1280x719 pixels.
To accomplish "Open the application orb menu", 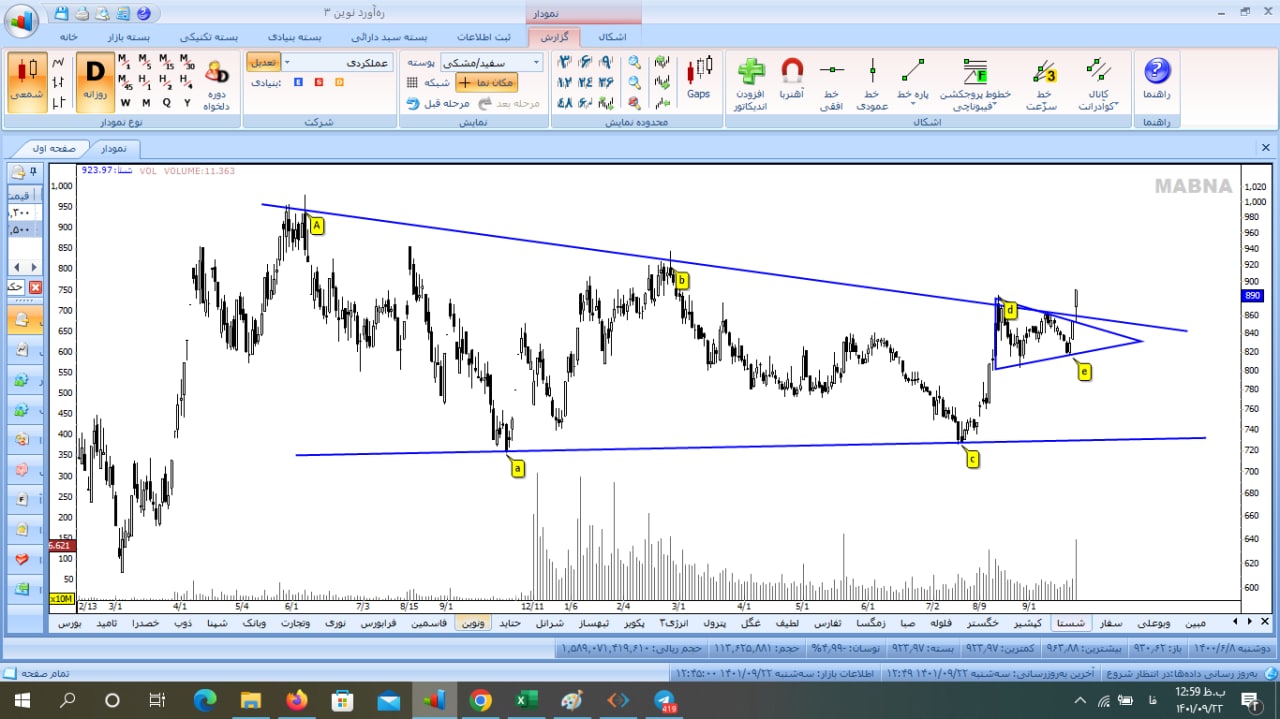I will tap(21, 19).
